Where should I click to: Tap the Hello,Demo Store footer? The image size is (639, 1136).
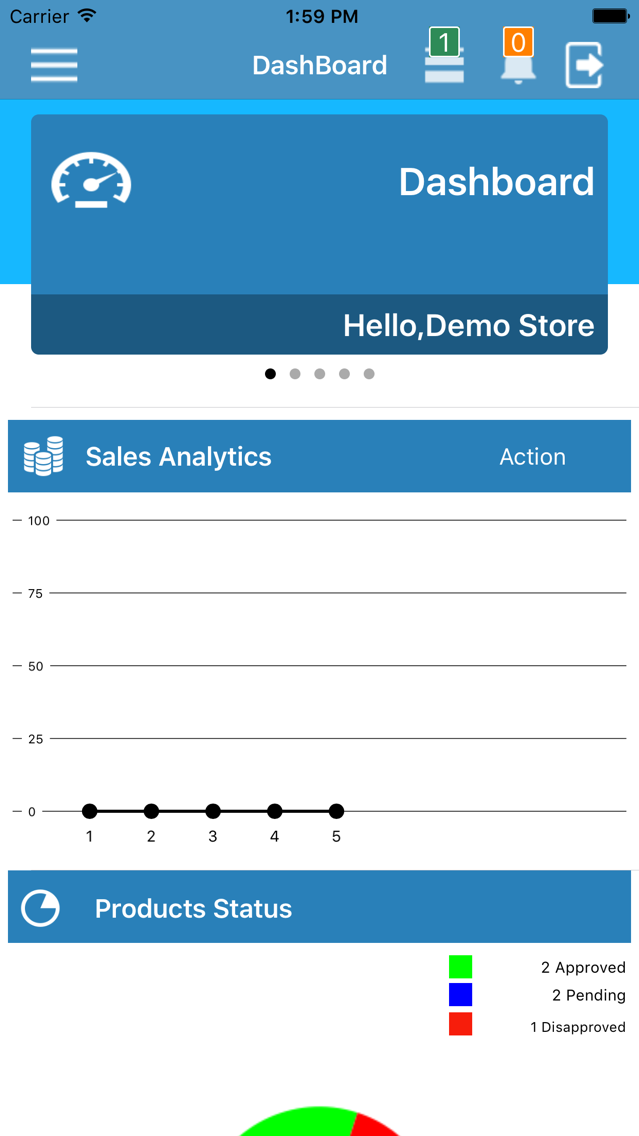(320, 325)
